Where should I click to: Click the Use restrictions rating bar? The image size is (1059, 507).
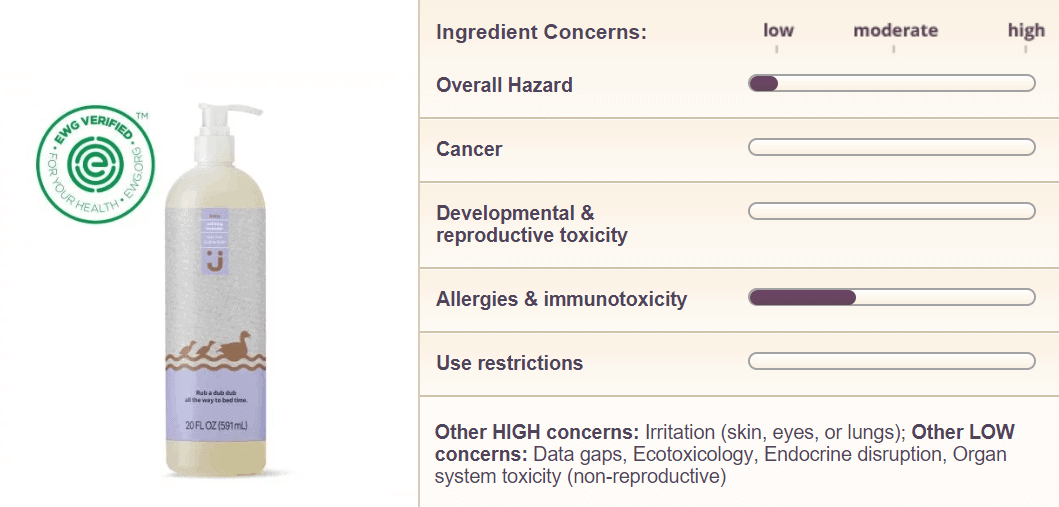tap(892, 361)
